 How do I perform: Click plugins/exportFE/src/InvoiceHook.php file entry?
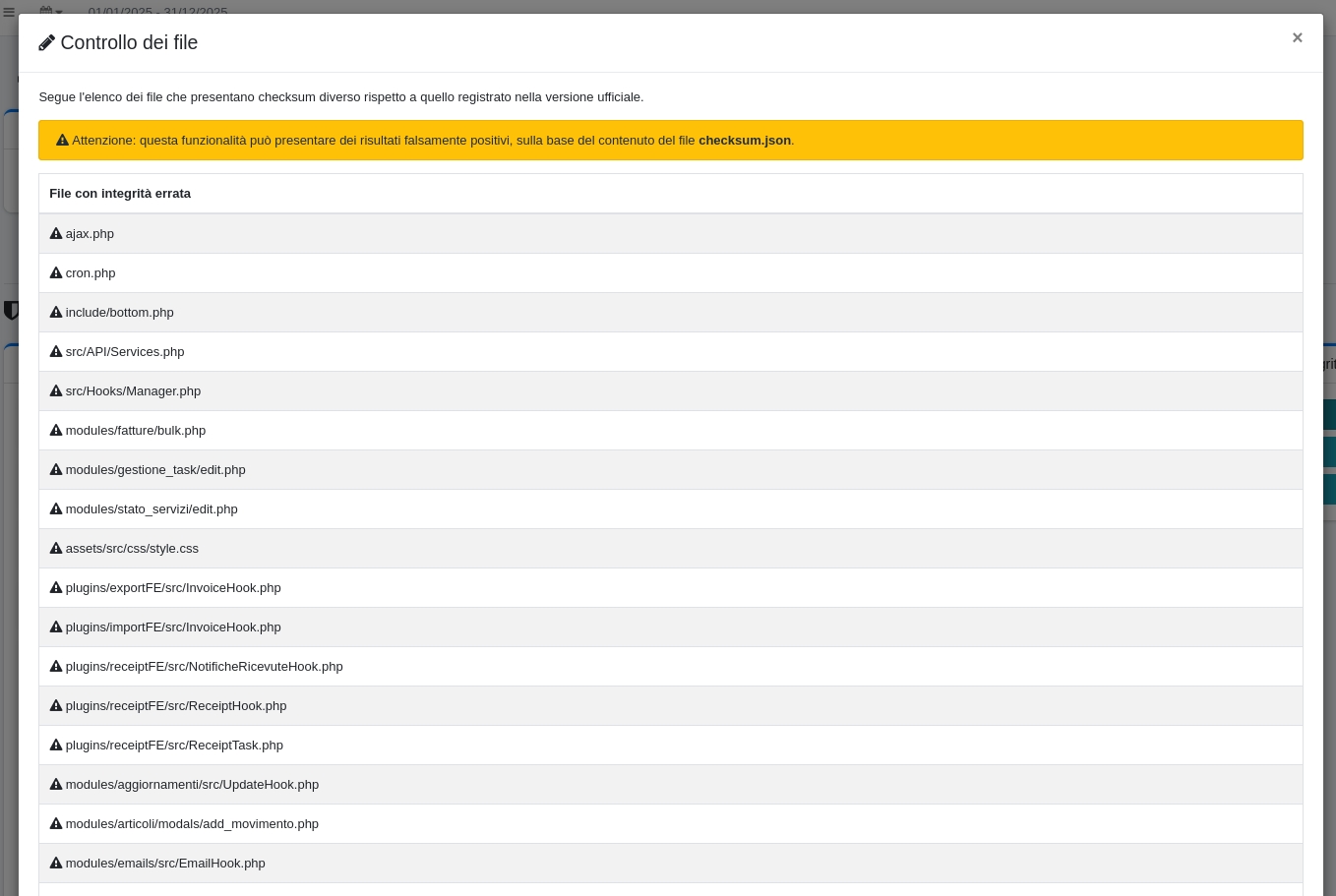[173, 588]
